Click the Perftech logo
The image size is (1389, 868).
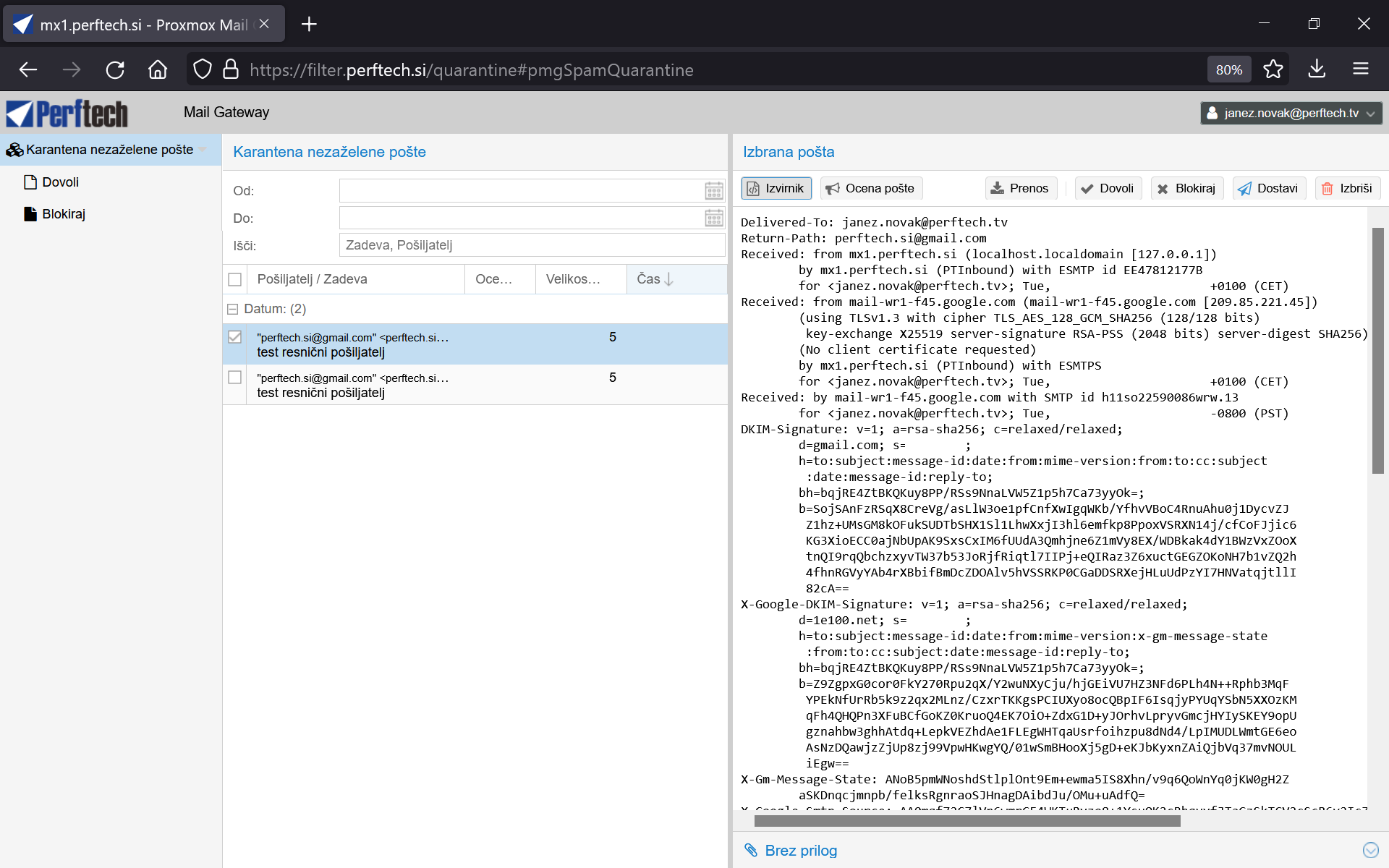pyautogui.click(x=67, y=113)
